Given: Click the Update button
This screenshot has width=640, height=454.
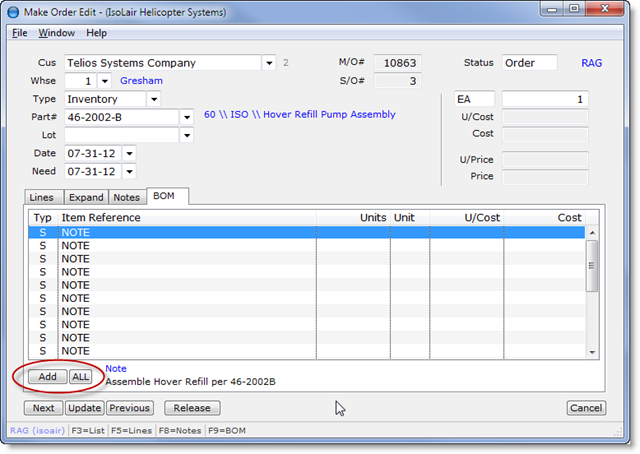Looking at the screenshot, I should pyautogui.click(x=84, y=408).
